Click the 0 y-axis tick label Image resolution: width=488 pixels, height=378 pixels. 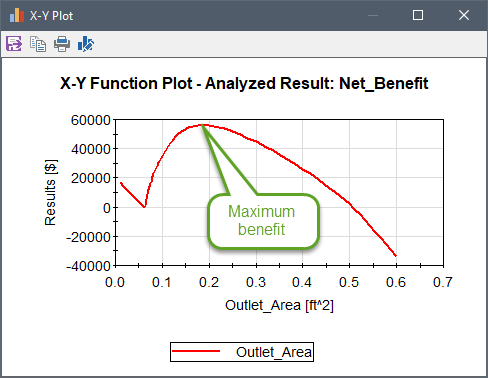107,208
